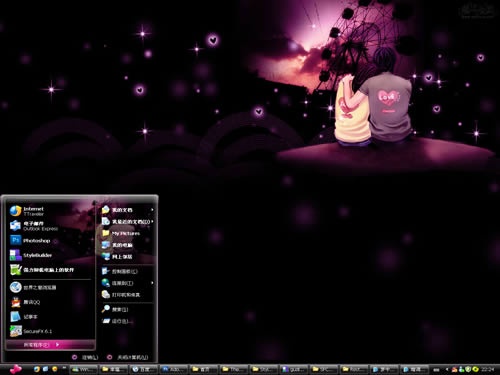This screenshot has height=375, width=500.
Task: Switch to the 'The...' folder taskbar button
Action: [234, 369]
